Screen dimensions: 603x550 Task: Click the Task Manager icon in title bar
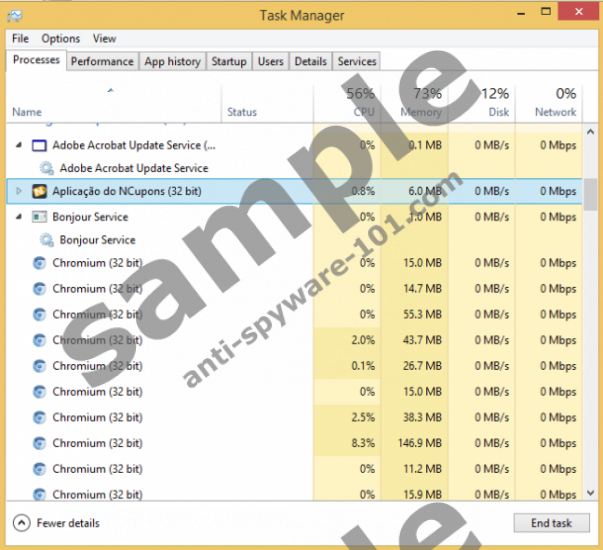(x=14, y=14)
